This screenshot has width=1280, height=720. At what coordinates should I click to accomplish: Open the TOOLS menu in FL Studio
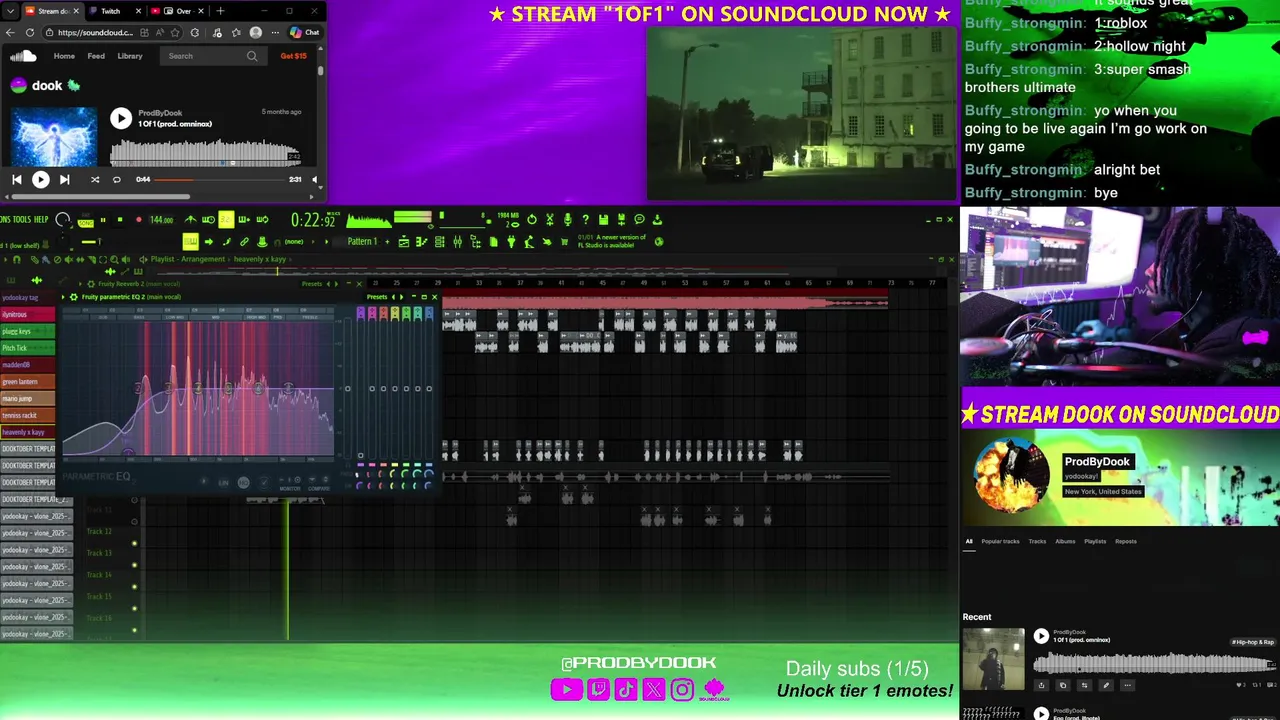coord(20,219)
